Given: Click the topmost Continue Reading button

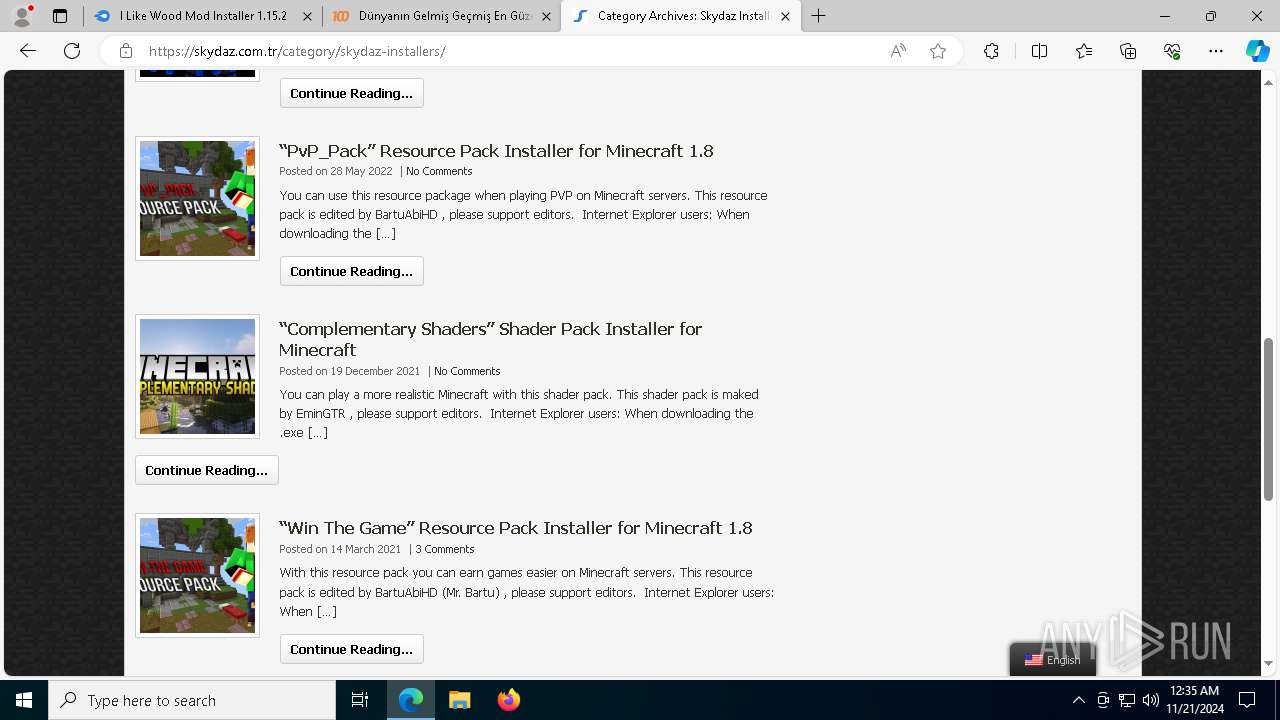Looking at the screenshot, I should tap(351, 93).
